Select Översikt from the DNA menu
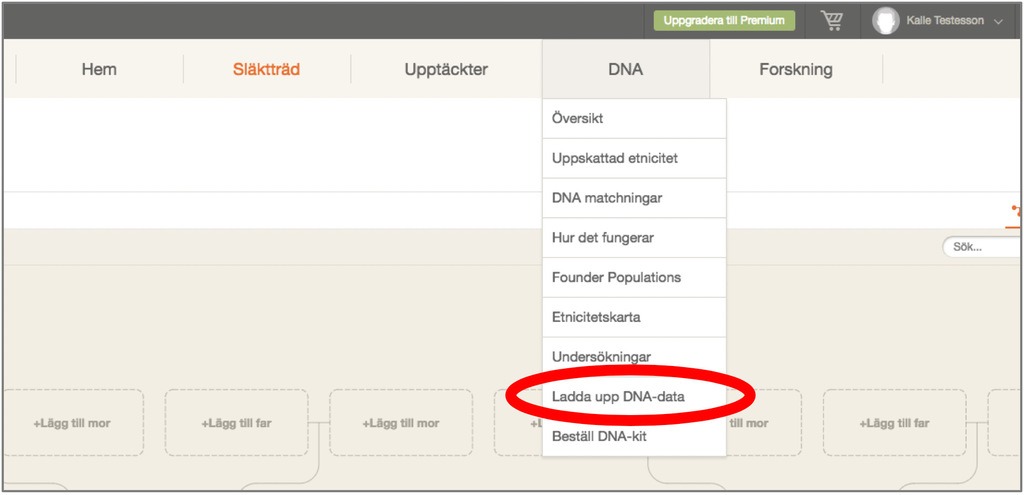The image size is (1024, 495). pyautogui.click(x=578, y=118)
